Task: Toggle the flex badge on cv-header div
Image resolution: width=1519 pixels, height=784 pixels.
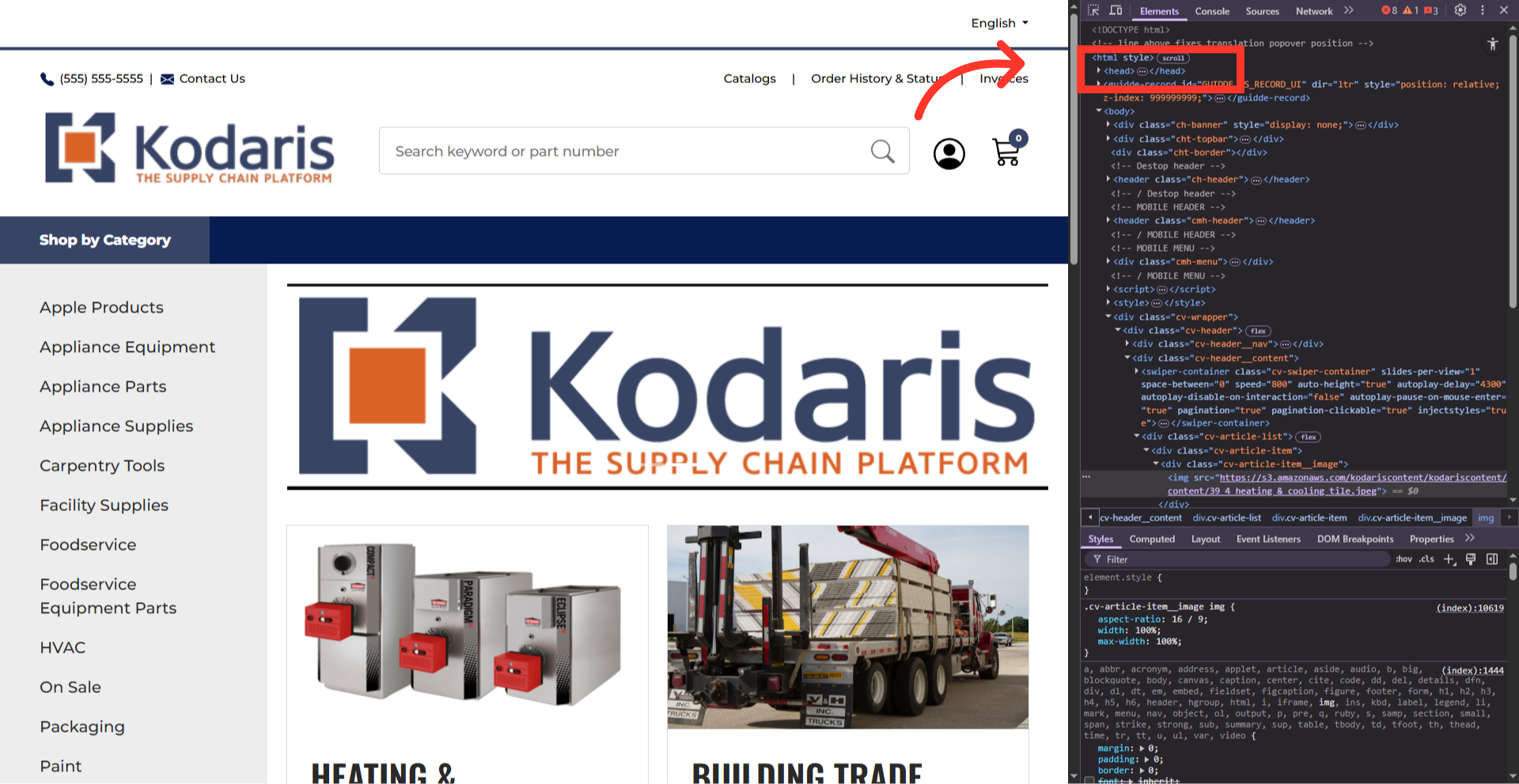Action: pyautogui.click(x=1259, y=331)
